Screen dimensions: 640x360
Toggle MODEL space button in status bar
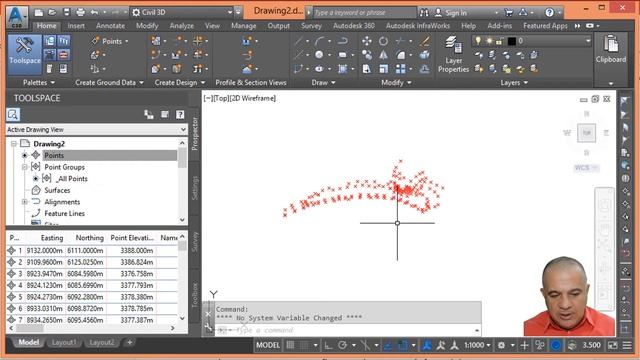(268, 345)
